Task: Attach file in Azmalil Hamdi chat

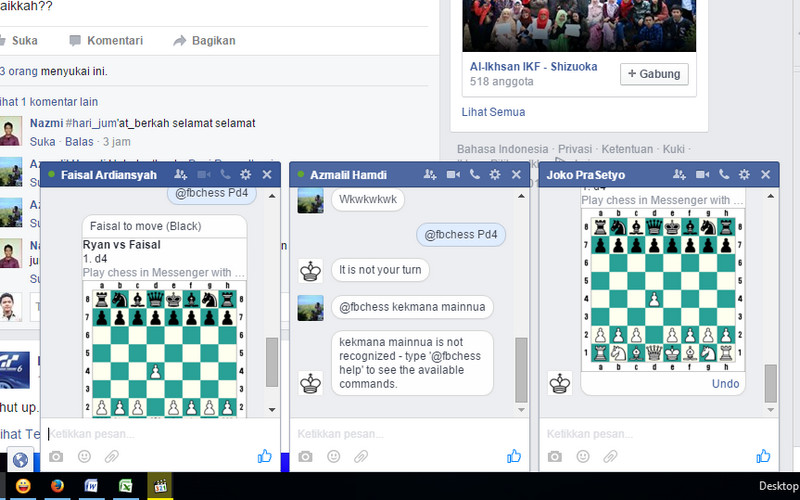Action: pos(361,456)
